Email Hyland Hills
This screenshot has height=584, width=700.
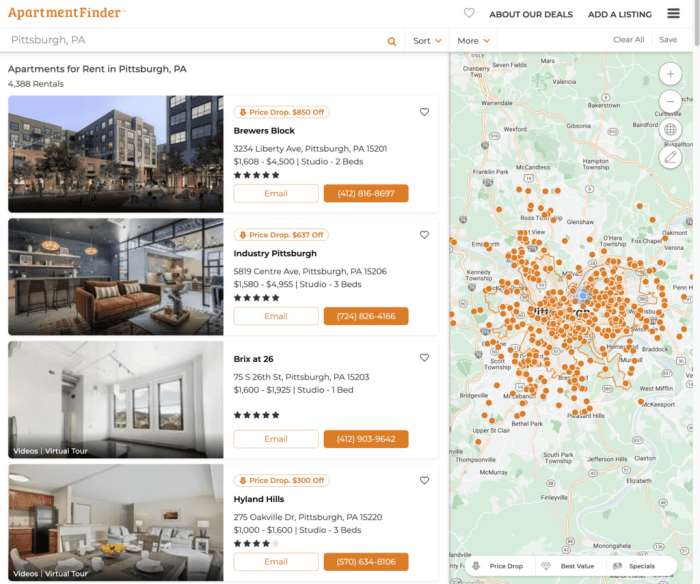(276, 562)
